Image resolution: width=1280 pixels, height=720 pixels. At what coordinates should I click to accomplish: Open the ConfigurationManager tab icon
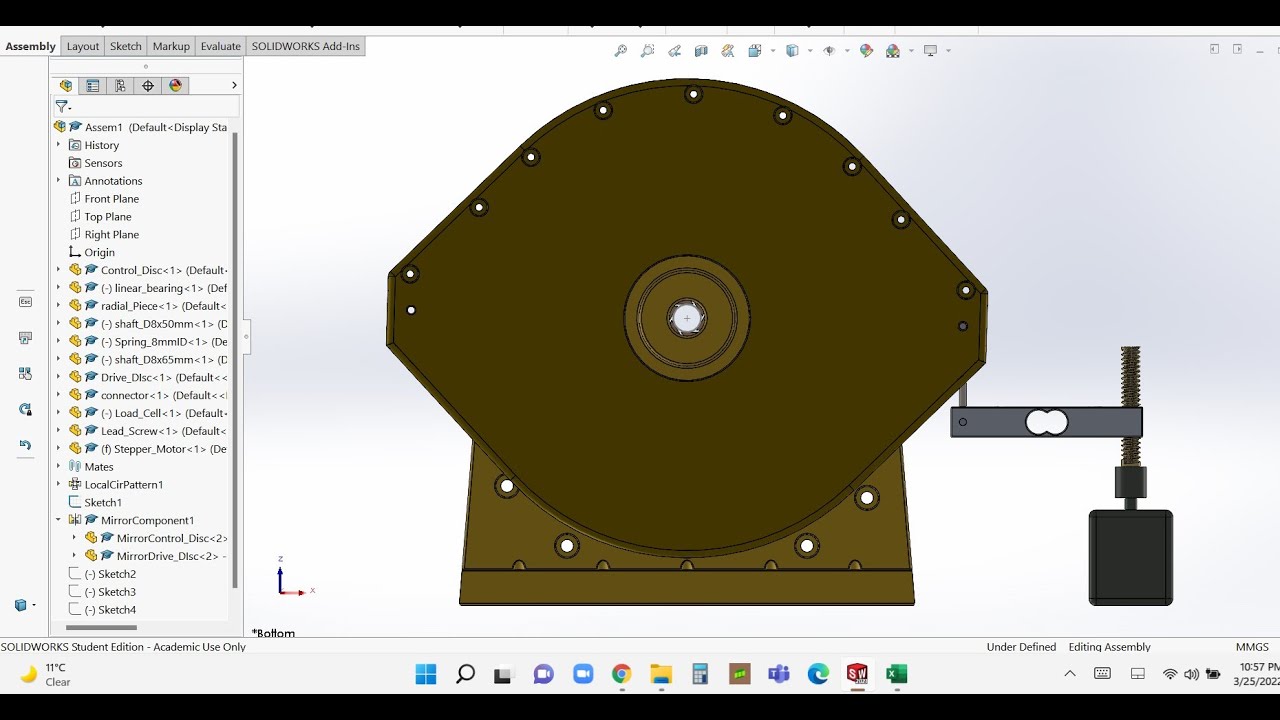[x=121, y=86]
